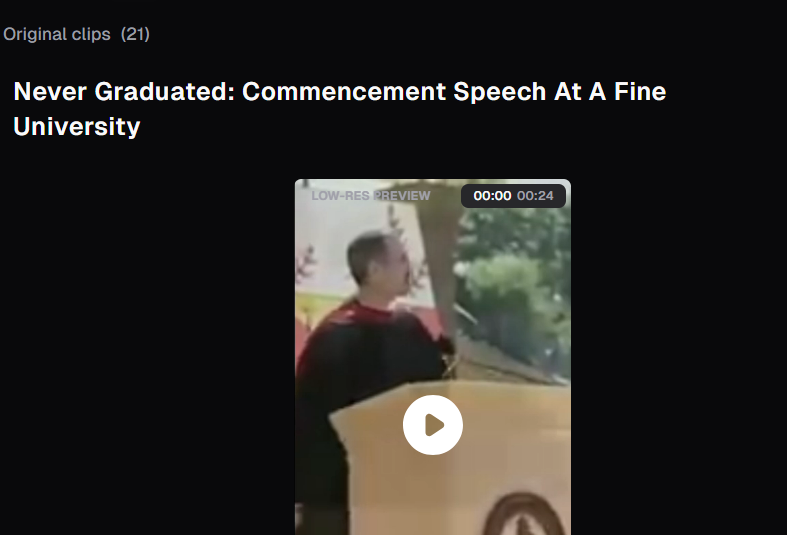Click the 00:00 current time indicator
Image resolution: width=787 pixels, height=535 pixels.
pos(492,196)
